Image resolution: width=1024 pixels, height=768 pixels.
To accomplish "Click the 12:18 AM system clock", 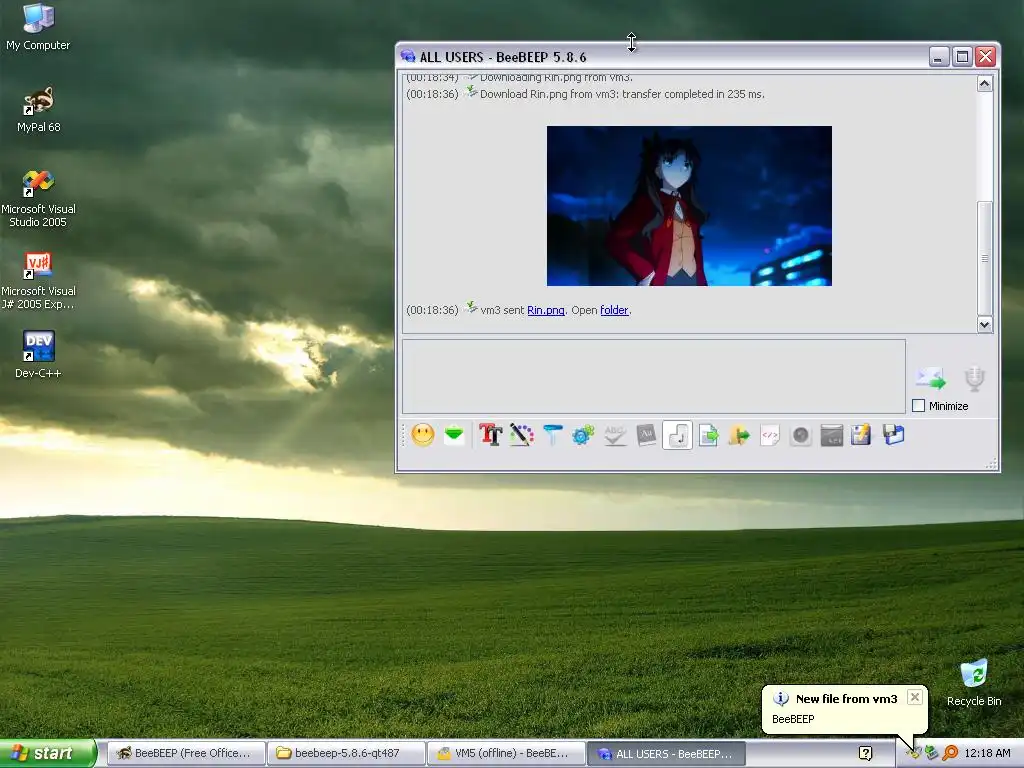I will 987,754.
